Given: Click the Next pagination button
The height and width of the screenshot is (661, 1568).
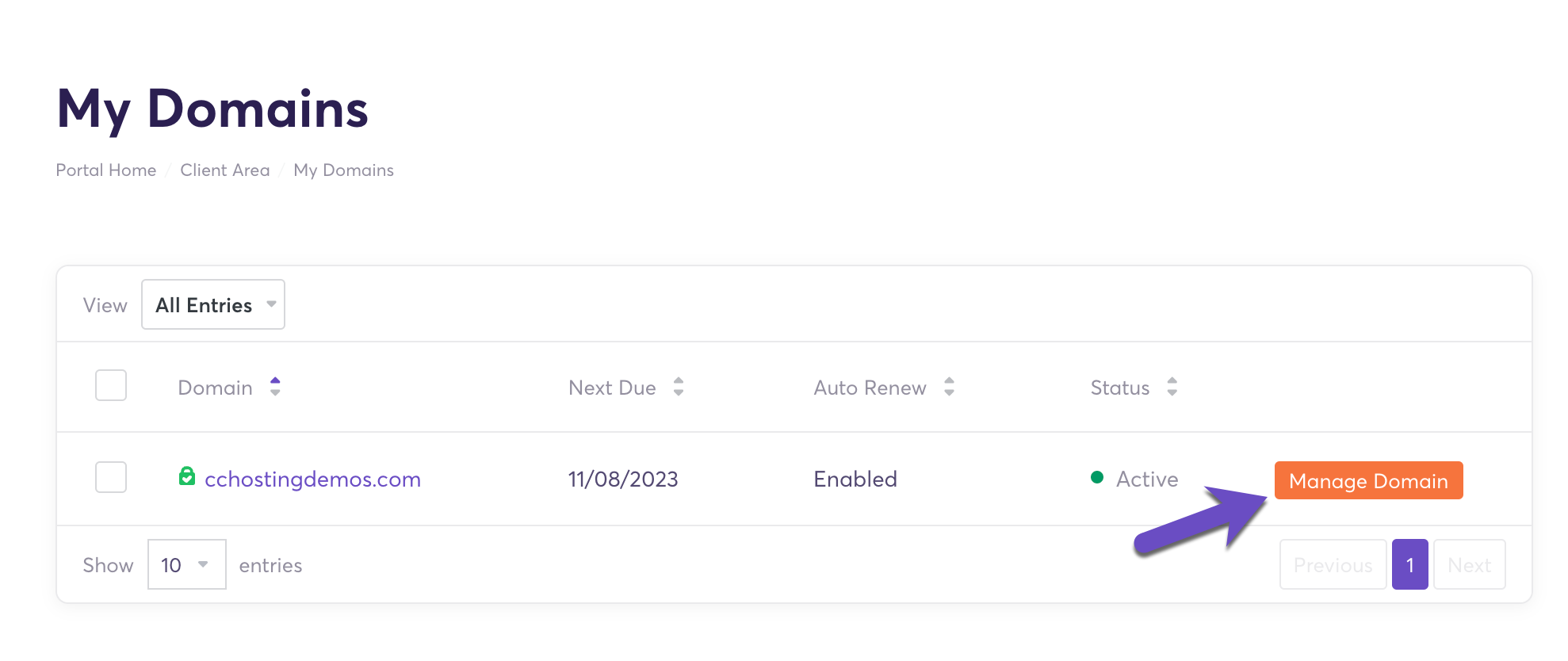Looking at the screenshot, I should coord(1469,564).
